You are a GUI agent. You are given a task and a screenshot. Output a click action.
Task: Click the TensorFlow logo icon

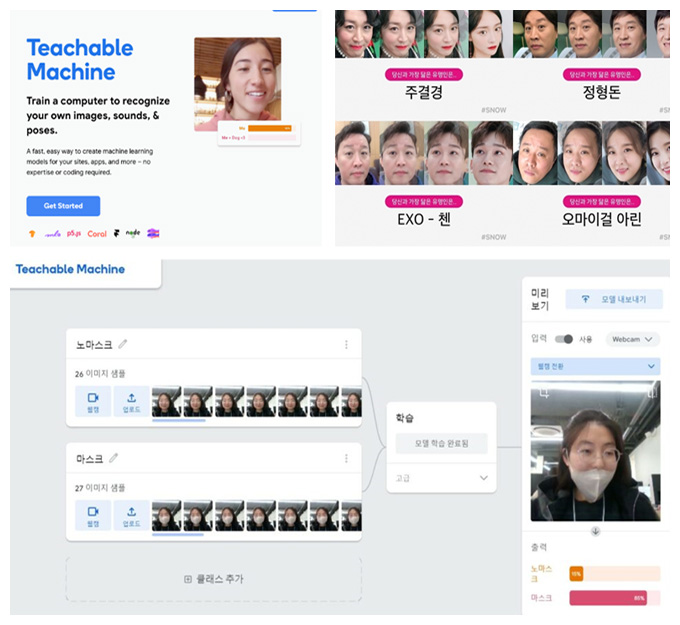click(32, 234)
